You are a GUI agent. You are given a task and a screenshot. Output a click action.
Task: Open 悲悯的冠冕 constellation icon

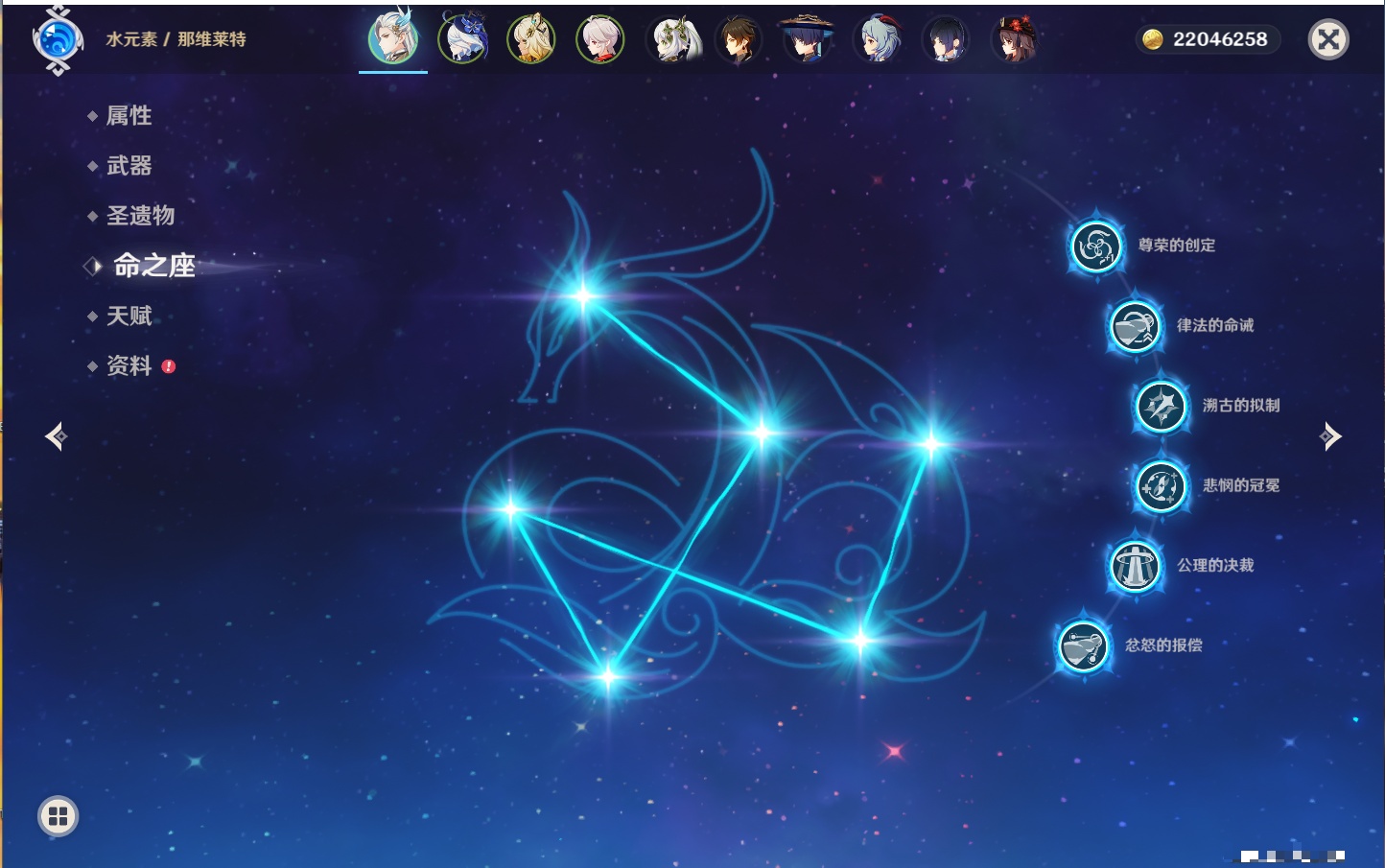click(1162, 486)
